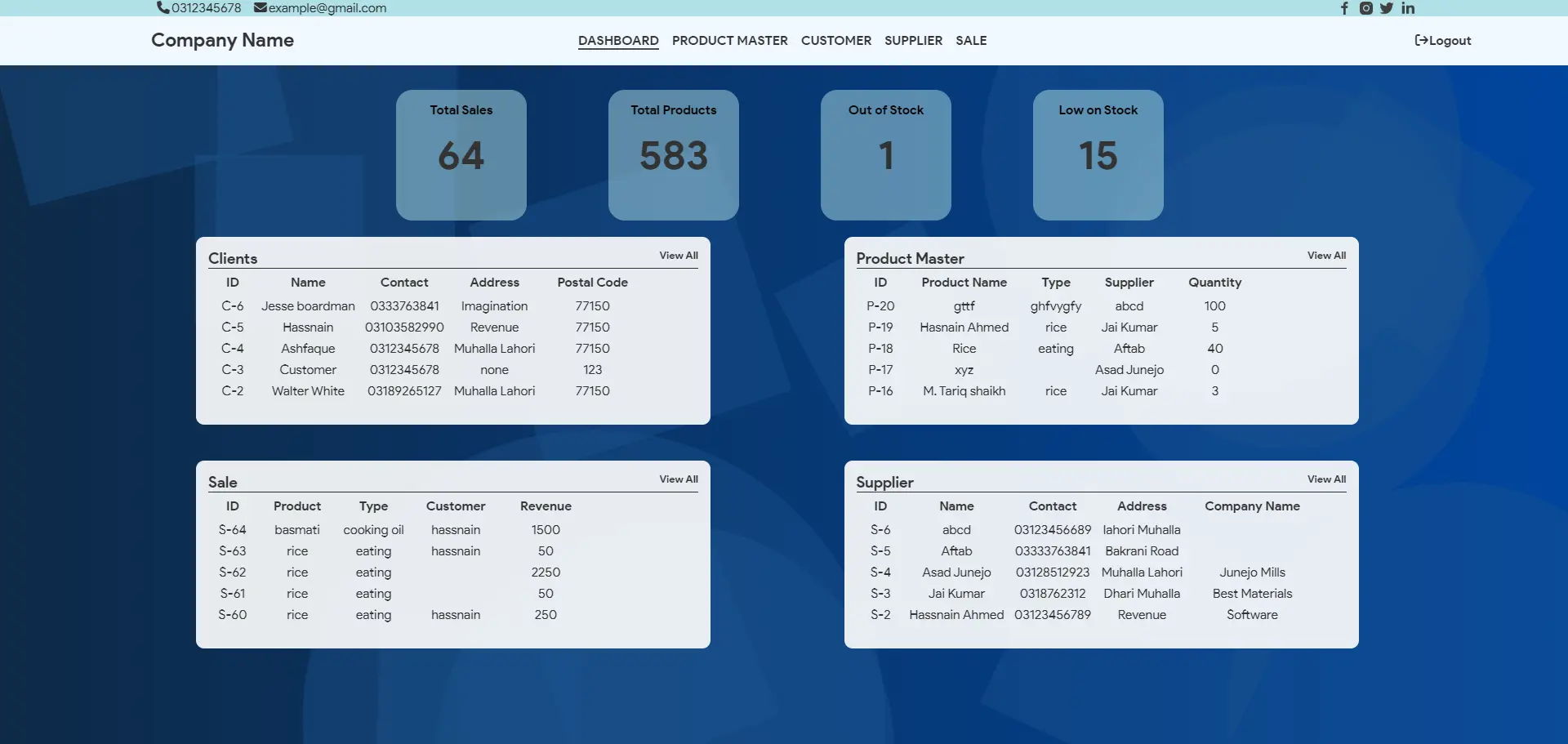Screen dimensions: 1568x744
Task: Click Best Materials company name
Action: click(x=1252, y=594)
